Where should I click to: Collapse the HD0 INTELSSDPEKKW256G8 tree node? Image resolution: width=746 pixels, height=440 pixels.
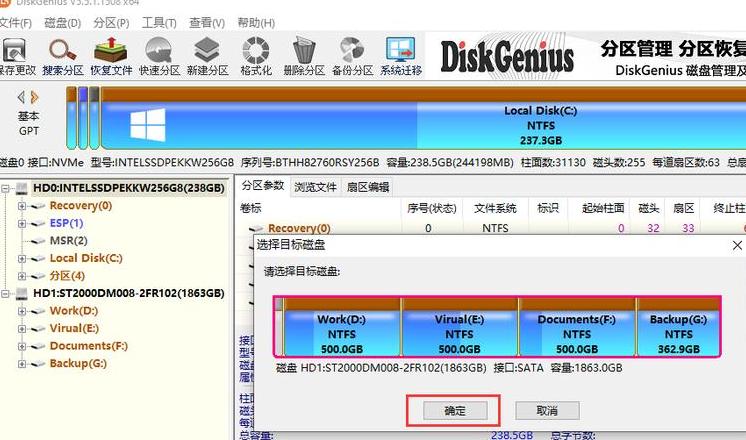[5, 189]
